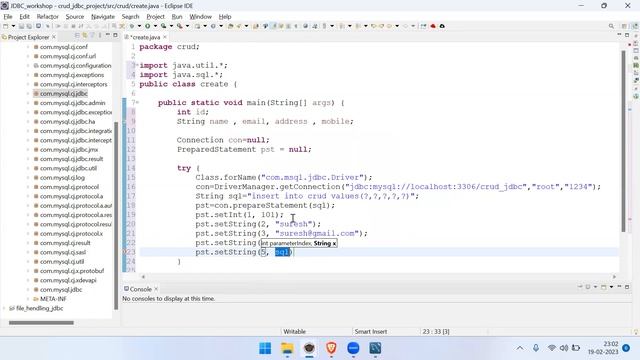Open File Explorer from taskbar
The width and height of the screenshot is (640, 360).
(287, 348)
